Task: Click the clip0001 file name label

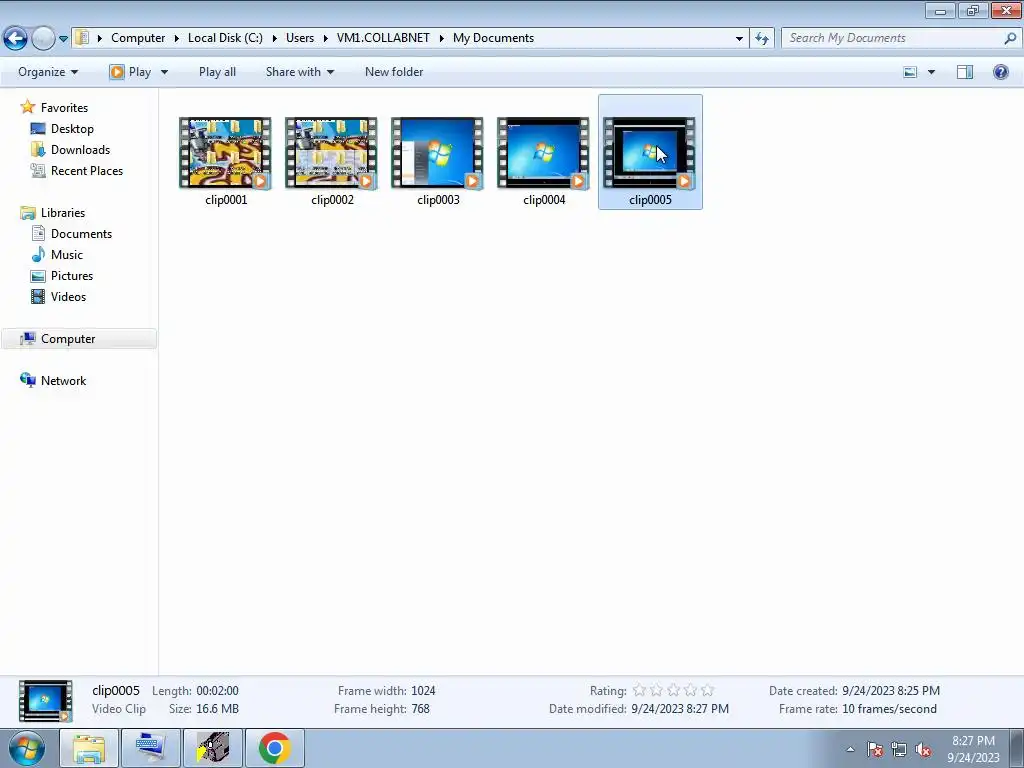Action: coord(226,200)
